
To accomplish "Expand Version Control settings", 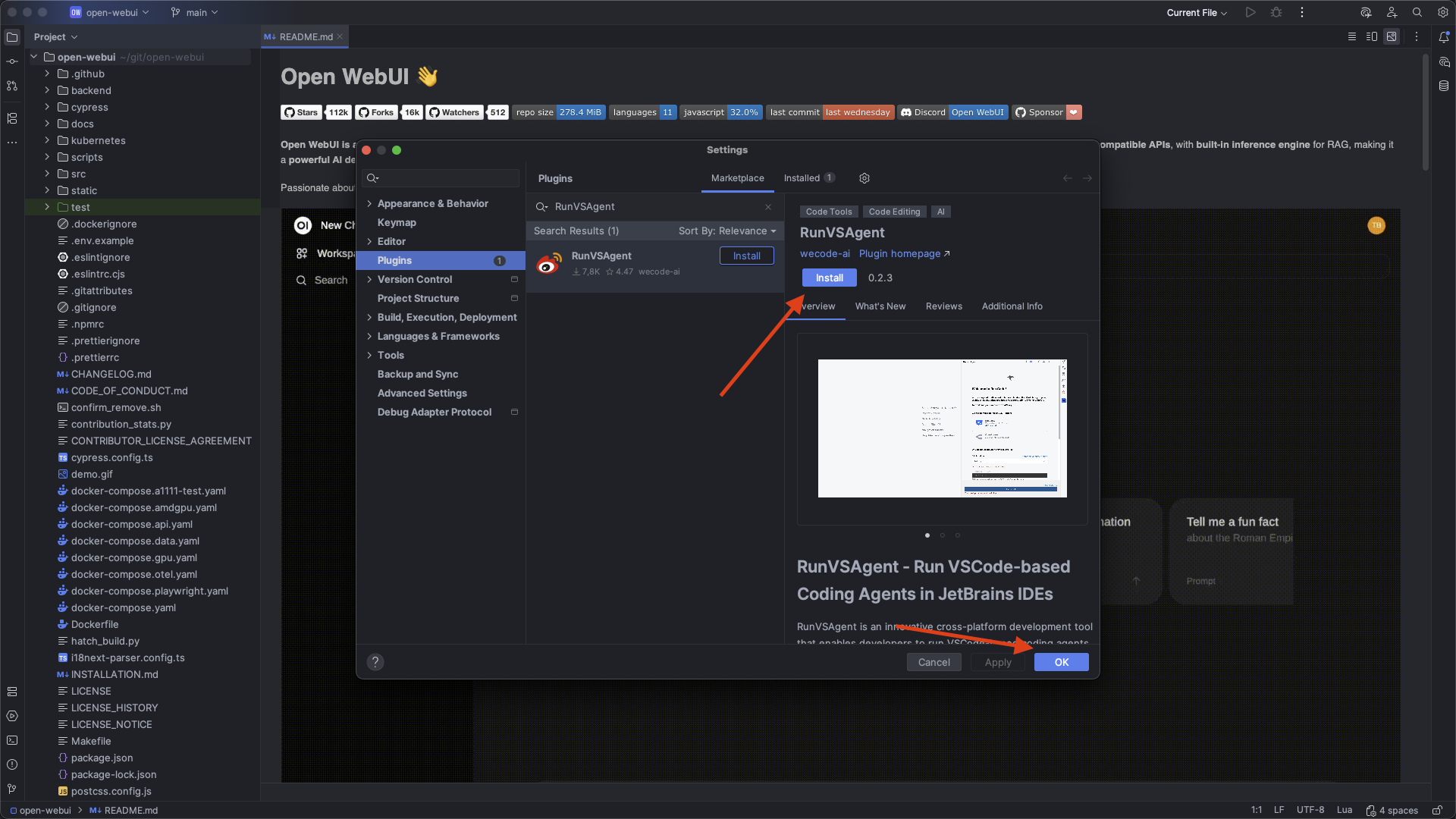I will click(369, 280).
